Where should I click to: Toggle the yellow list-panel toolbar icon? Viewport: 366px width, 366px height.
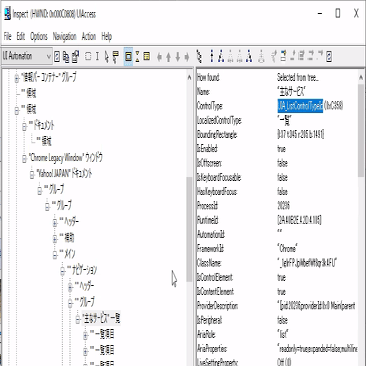point(147,56)
